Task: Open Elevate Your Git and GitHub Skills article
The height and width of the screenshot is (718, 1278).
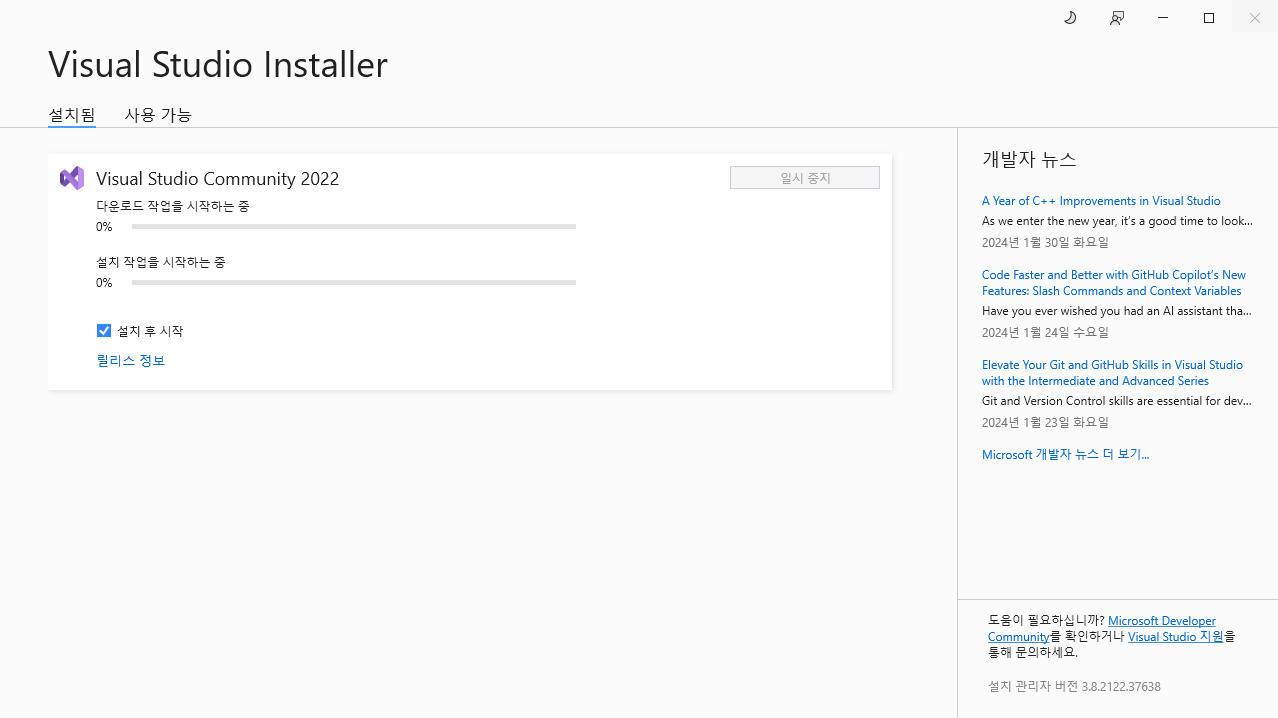Action: click(x=1112, y=373)
